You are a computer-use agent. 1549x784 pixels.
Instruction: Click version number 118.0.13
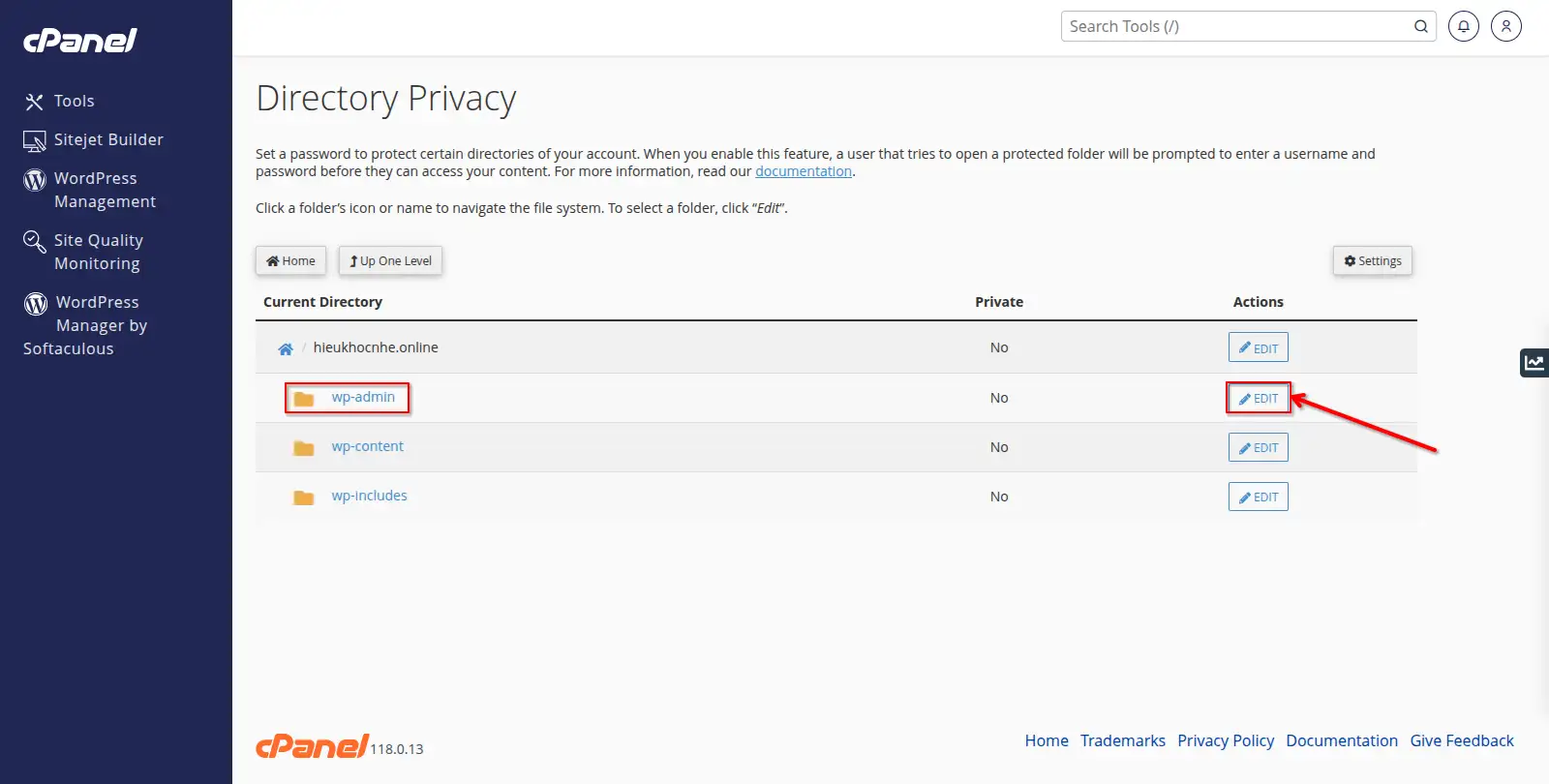[397, 749]
